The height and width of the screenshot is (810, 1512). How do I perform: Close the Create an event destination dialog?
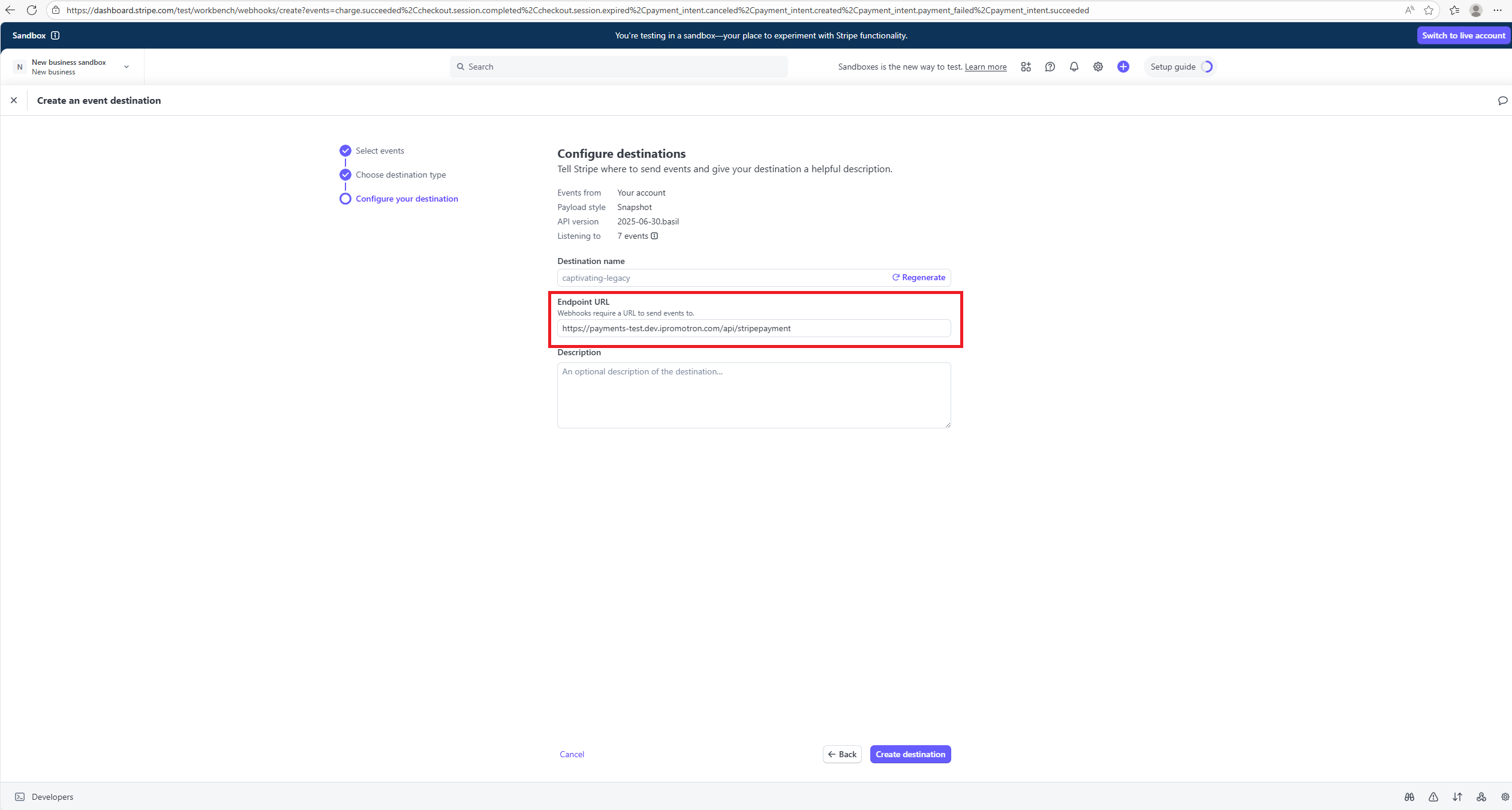pos(14,100)
